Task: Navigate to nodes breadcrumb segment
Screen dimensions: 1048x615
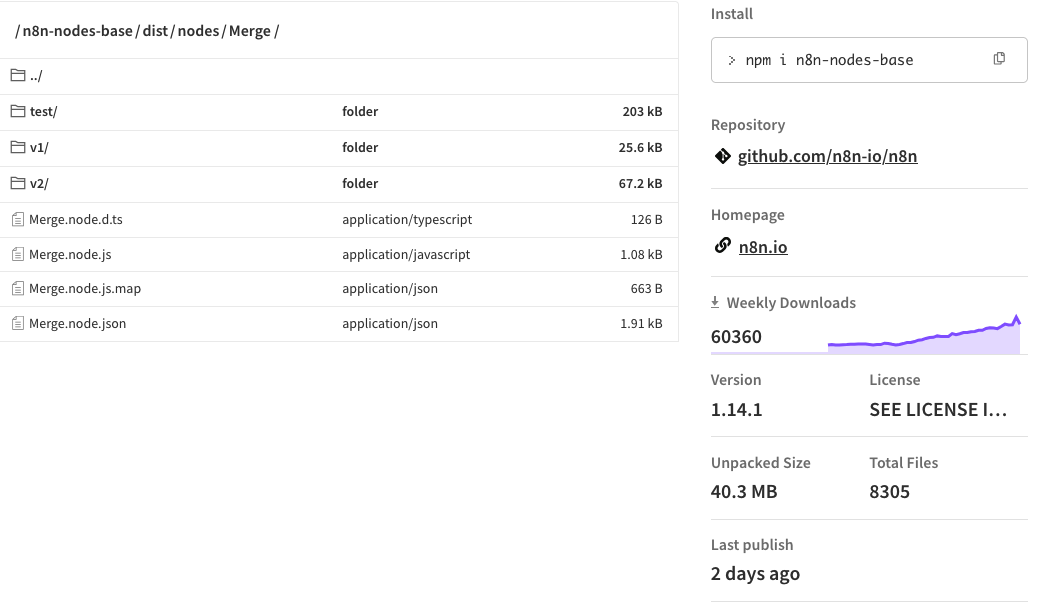Action: pyautogui.click(x=198, y=31)
